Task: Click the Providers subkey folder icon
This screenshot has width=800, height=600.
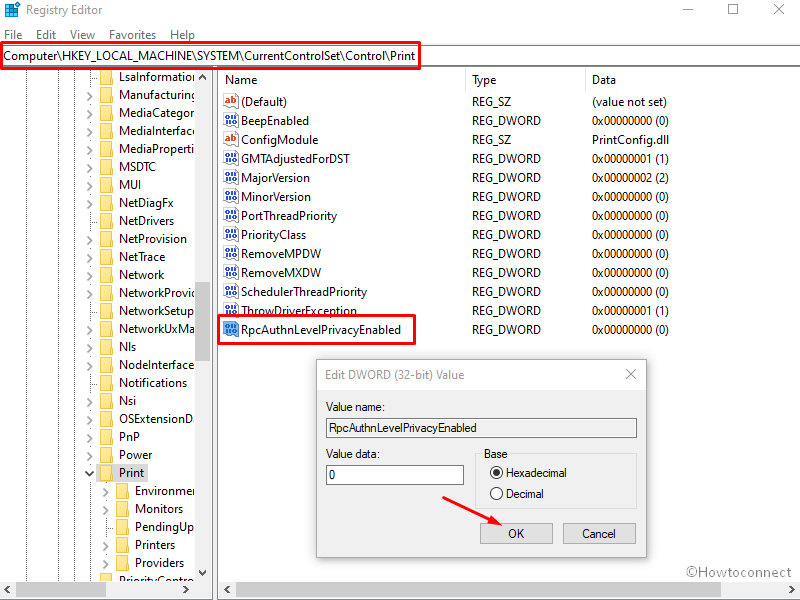Action: point(122,562)
